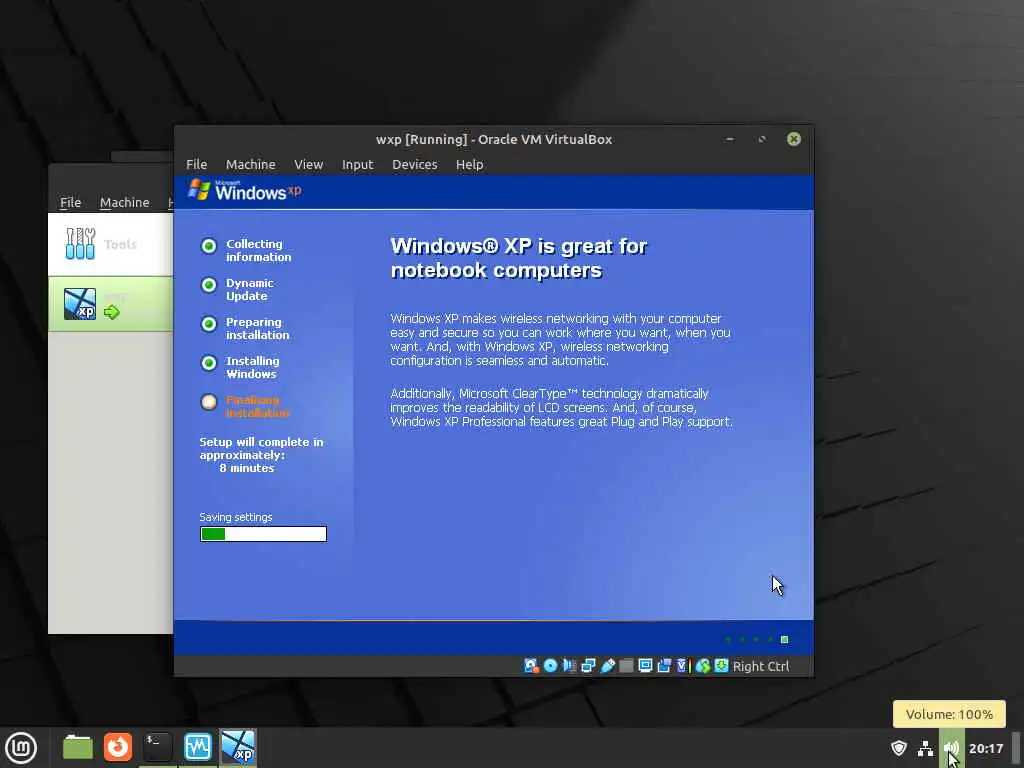Image resolution: width=1024 pixels, height=768 pixels.
Task: Maximize the wxp VirtualBox window
Action: tap(761, 139)
